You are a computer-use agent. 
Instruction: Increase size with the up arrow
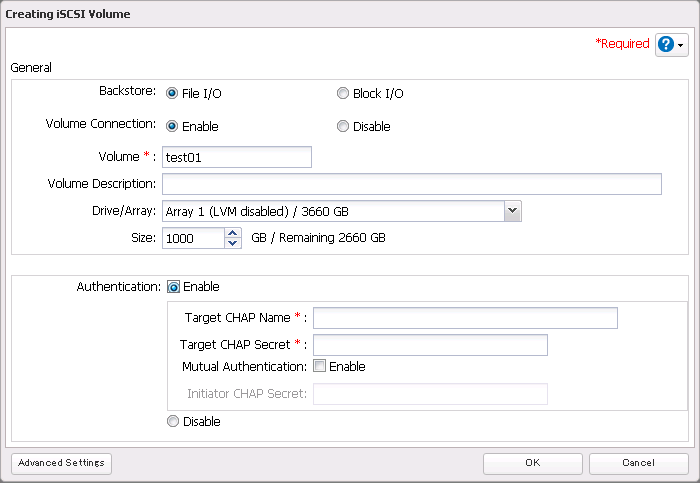[233, 233]
